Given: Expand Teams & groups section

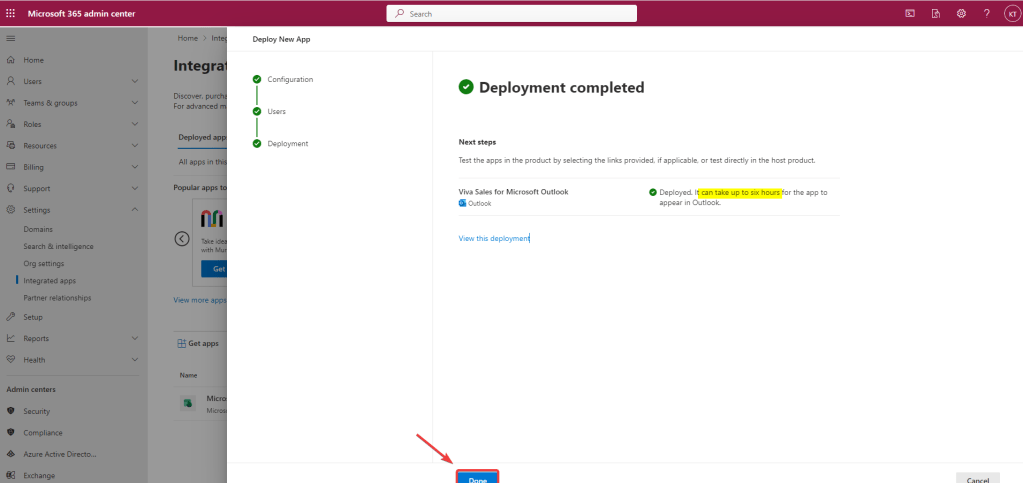Looking at the screenshot, I should 135,103.
